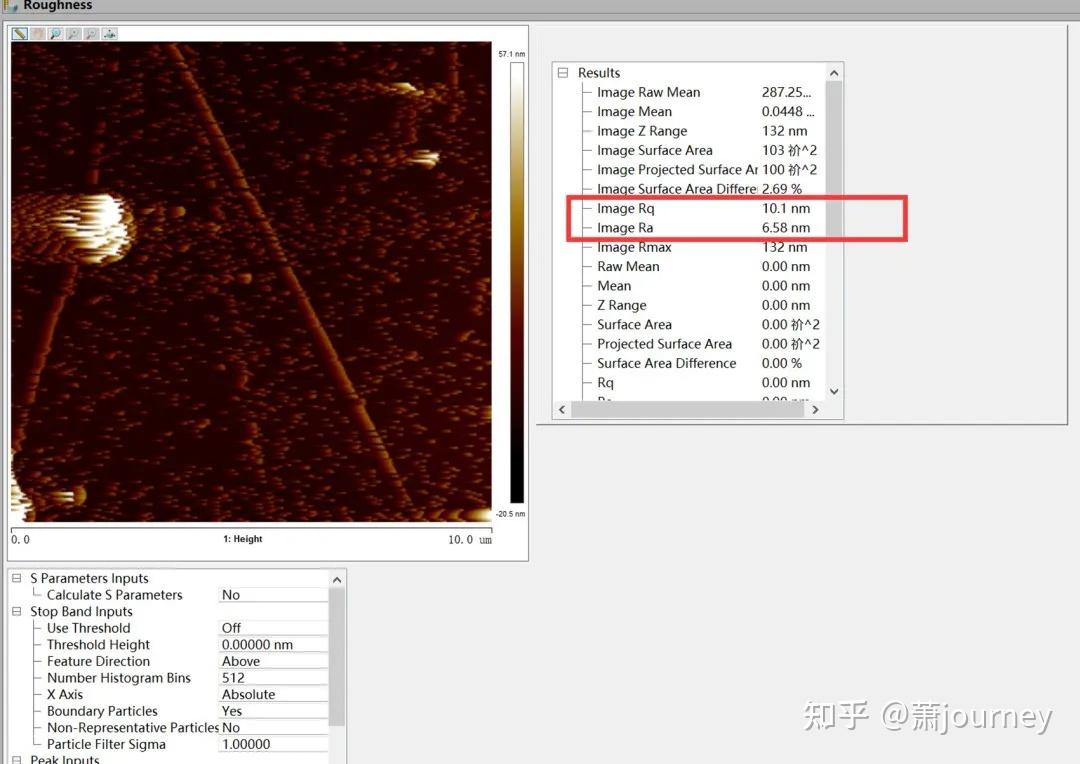Click the flag marker toolbar icon
Image resolution: width=1080 pixels, height=764 pixels.
point(108,33)
